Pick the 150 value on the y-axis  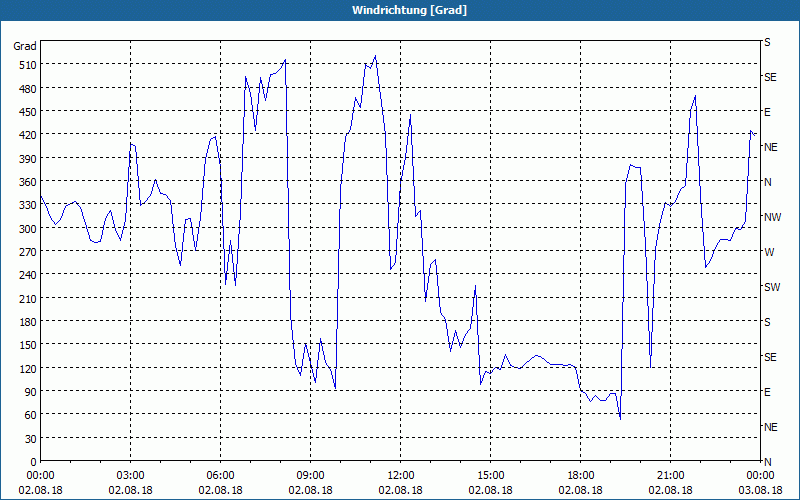28,345
